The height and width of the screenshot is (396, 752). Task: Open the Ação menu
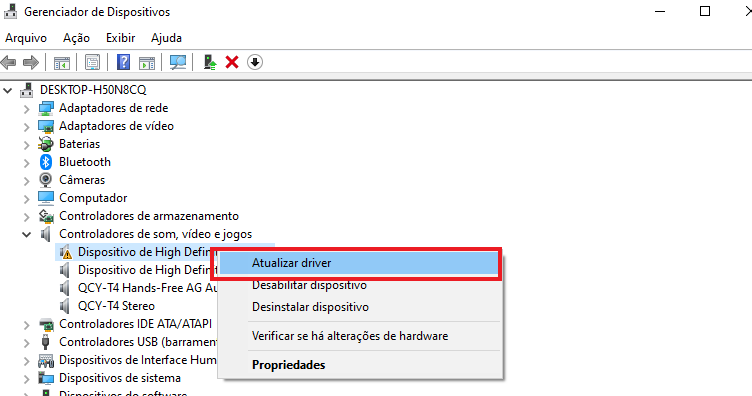coord(76,38)
